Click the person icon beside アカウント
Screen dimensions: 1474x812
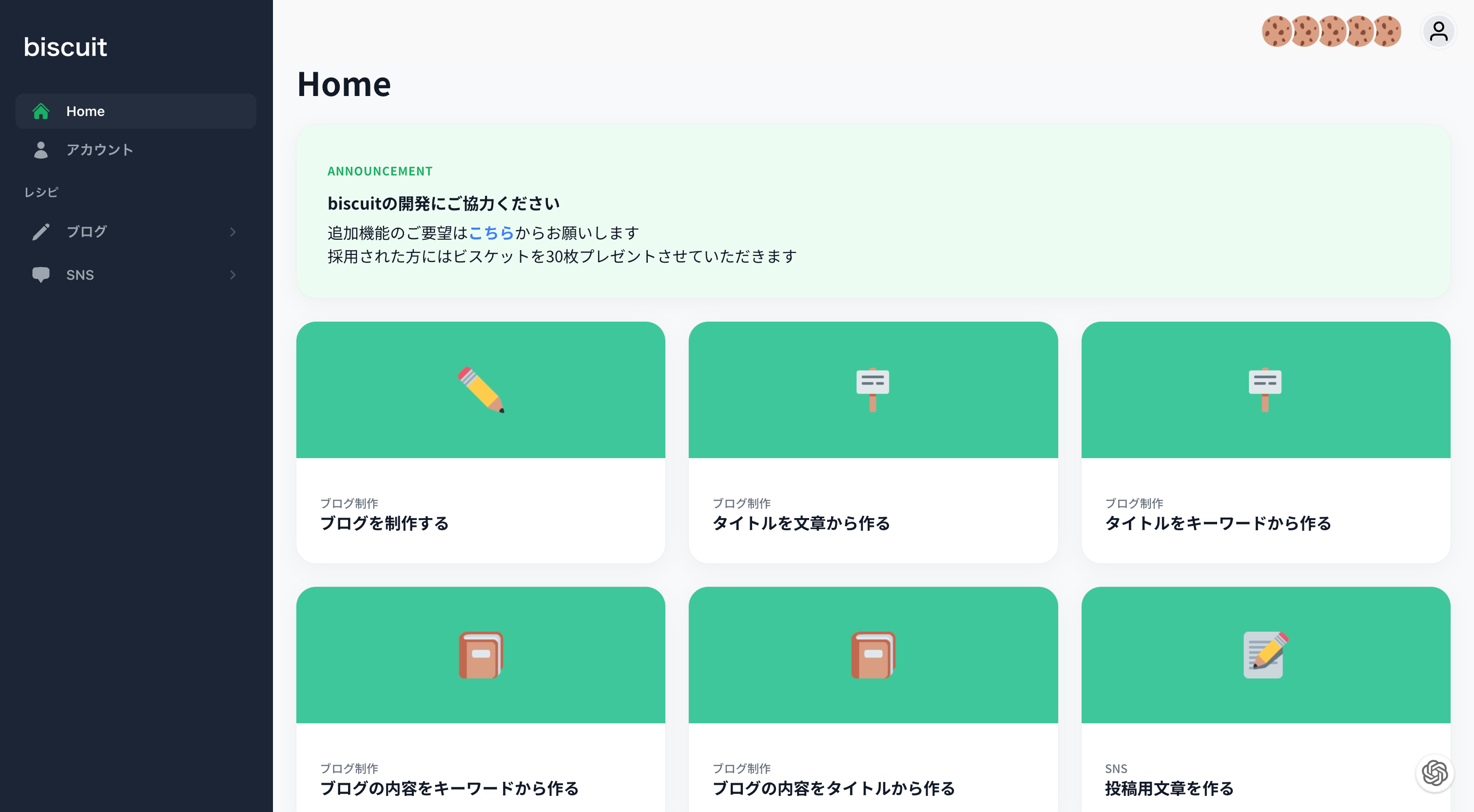click(x=40, y=150)
